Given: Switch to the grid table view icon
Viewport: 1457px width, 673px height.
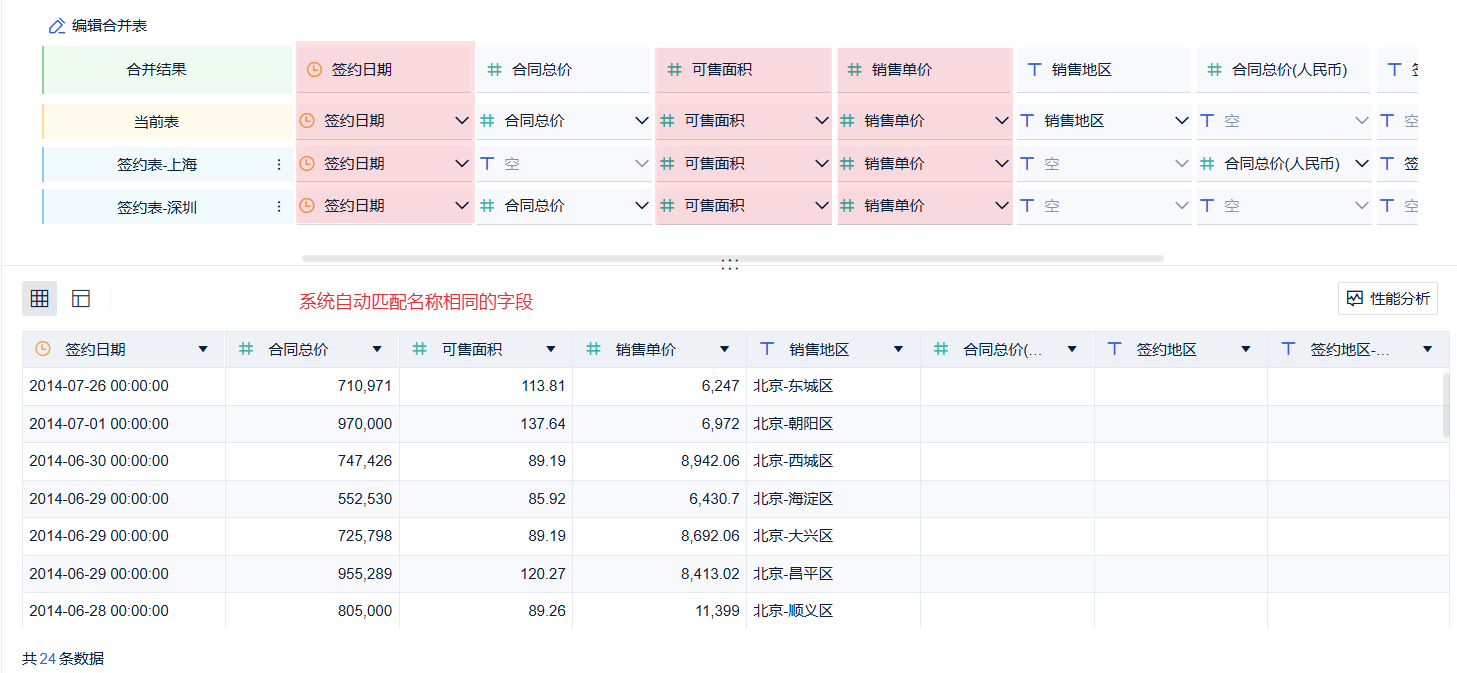Looking at the screenshot, I should click(x=40, y=298).
